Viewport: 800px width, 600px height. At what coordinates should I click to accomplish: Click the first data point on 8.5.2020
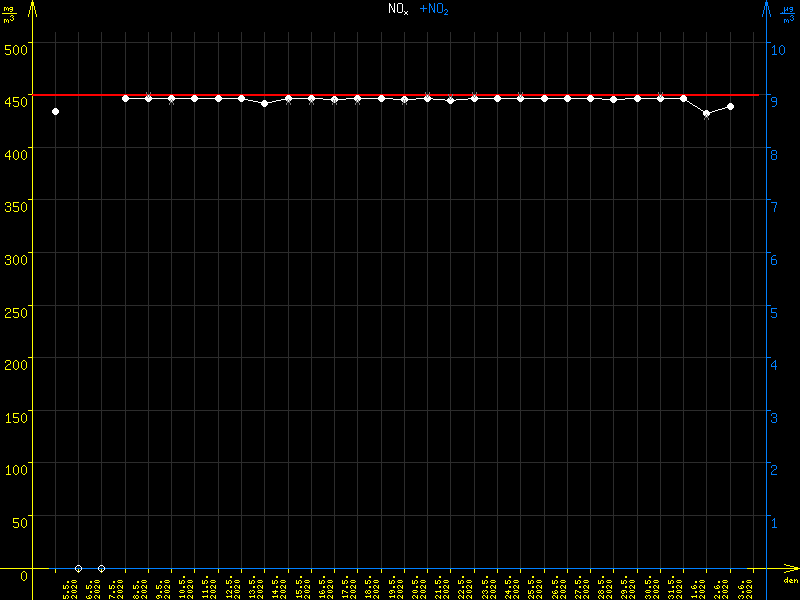click(x=125, y=98)
